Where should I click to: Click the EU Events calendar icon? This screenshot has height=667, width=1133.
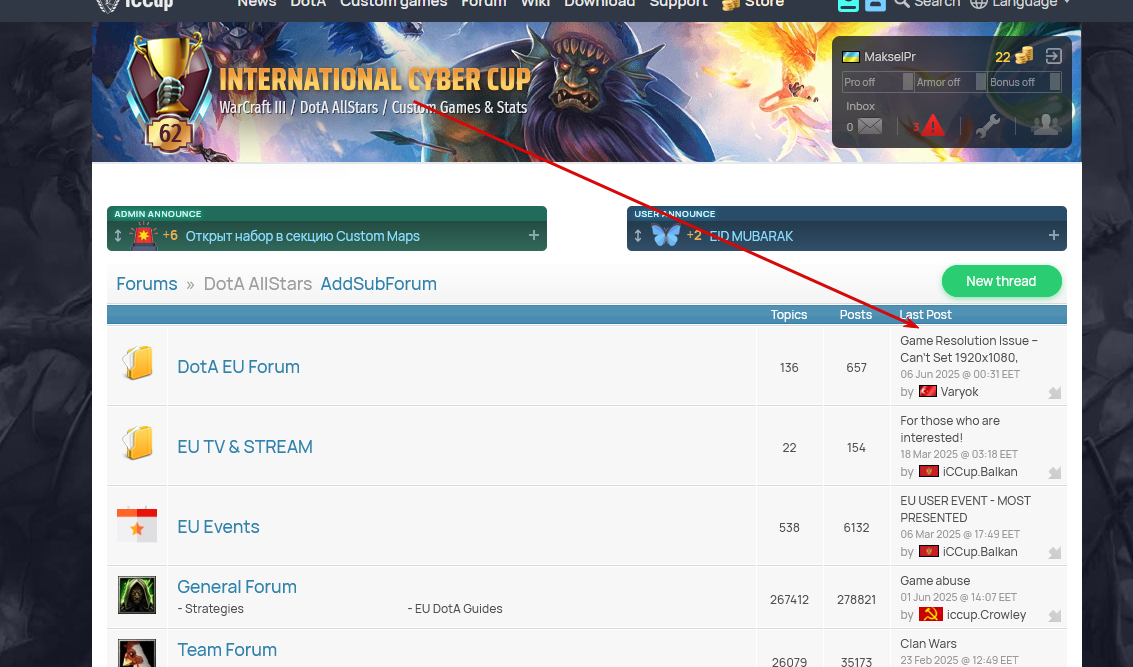point(137,524)
